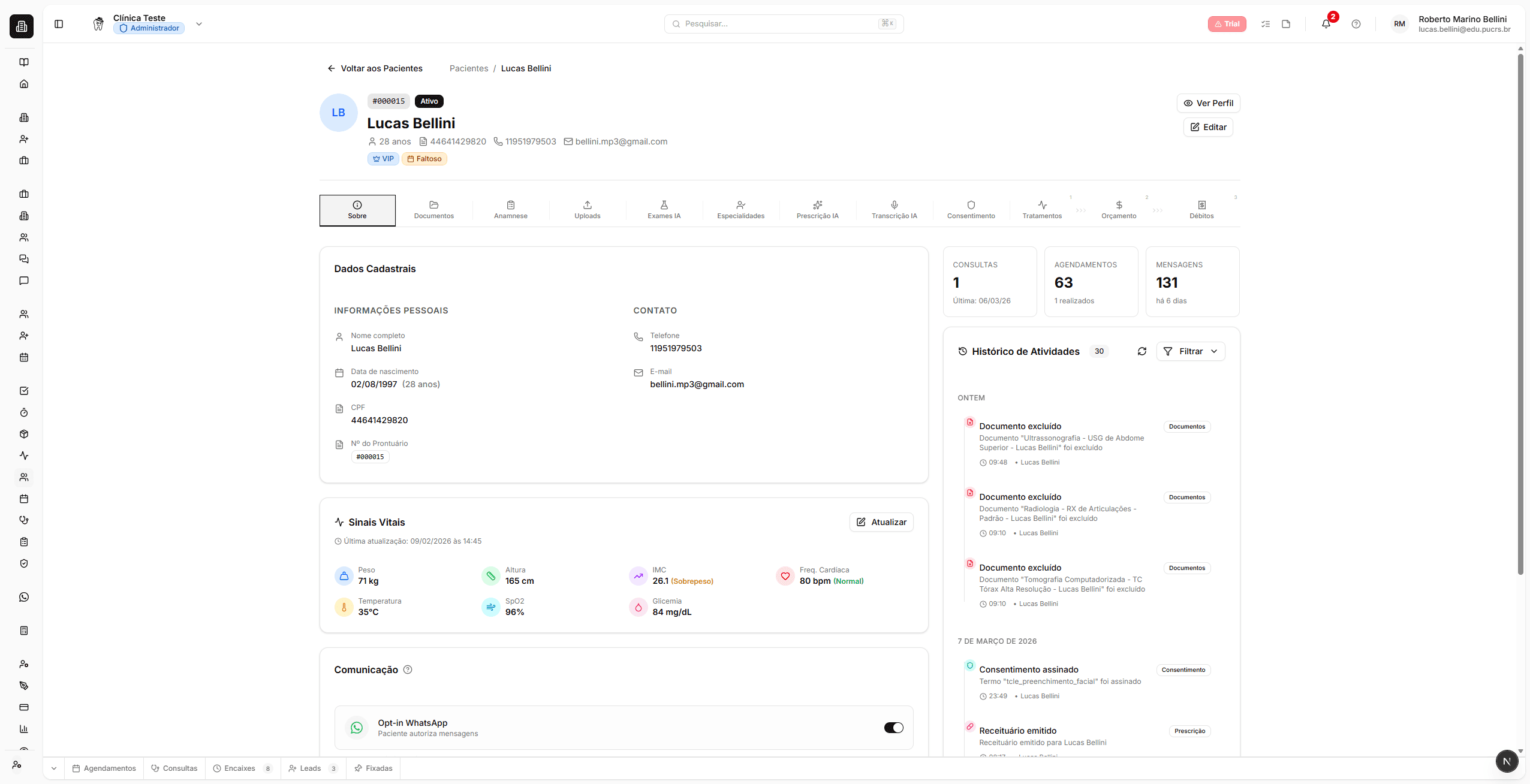Click the checklist tasks icon in header
Viewport: 1530px width, 784px height.
pyautogui.click(x=1266, y=24)
